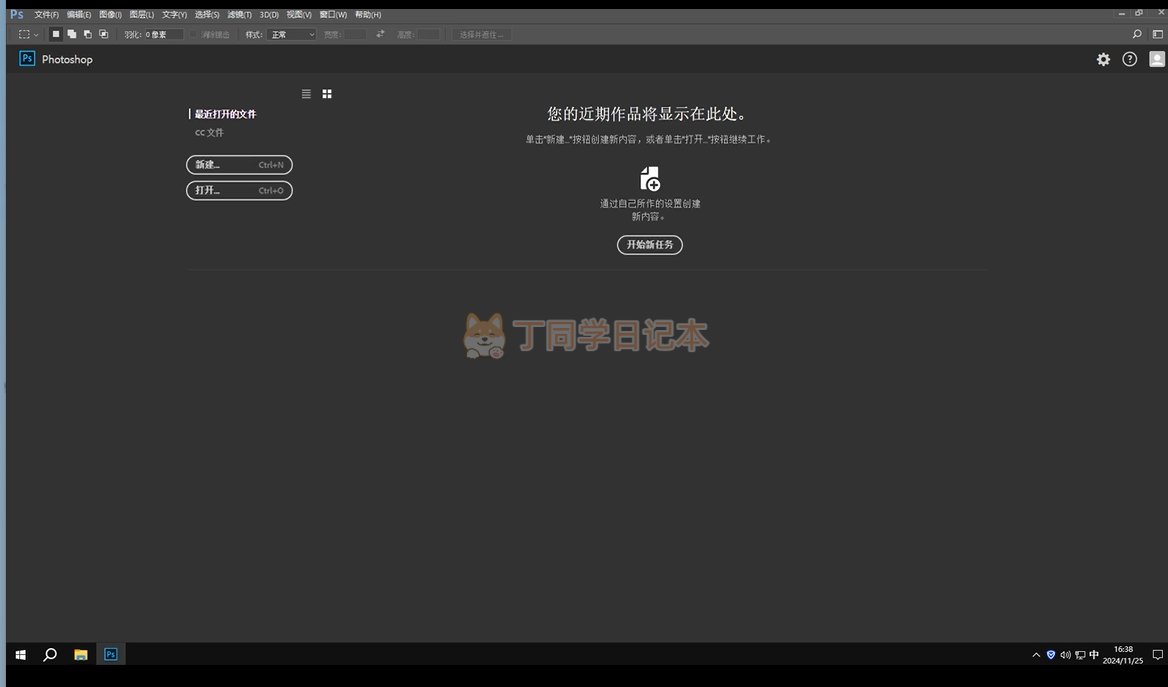Image resolution: width=1168 pixels, height=687 pixels.
Task: Open the user account profile icon
Action: 1157,60
